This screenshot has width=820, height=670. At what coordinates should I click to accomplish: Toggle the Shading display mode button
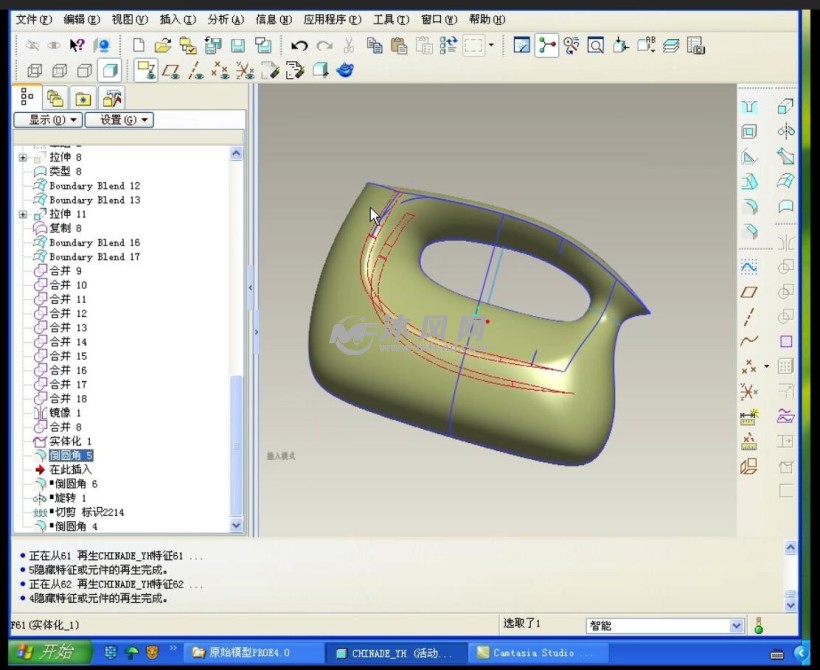coord(110,70)
